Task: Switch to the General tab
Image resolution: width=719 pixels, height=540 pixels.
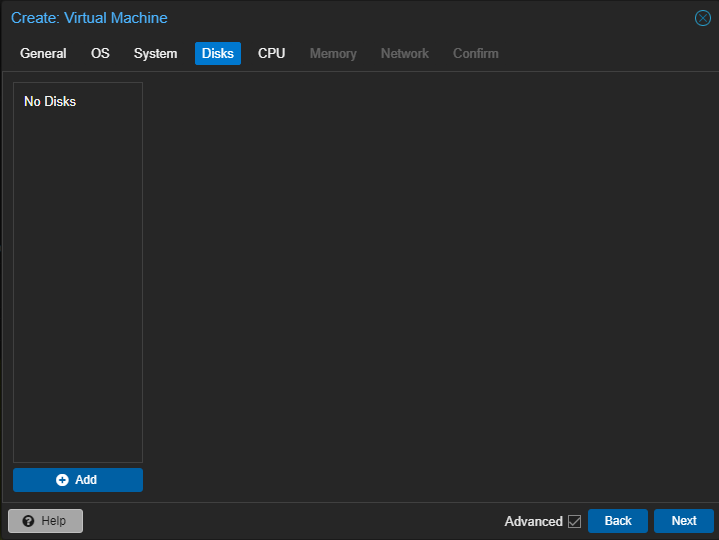Action: coord(43,53)
